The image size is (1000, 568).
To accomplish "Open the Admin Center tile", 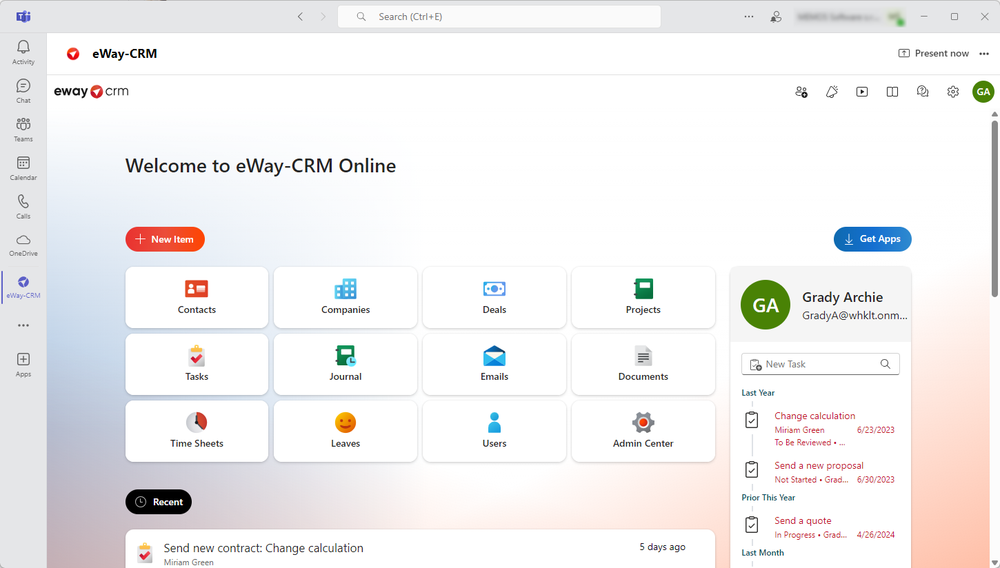I will pos(643,431).
